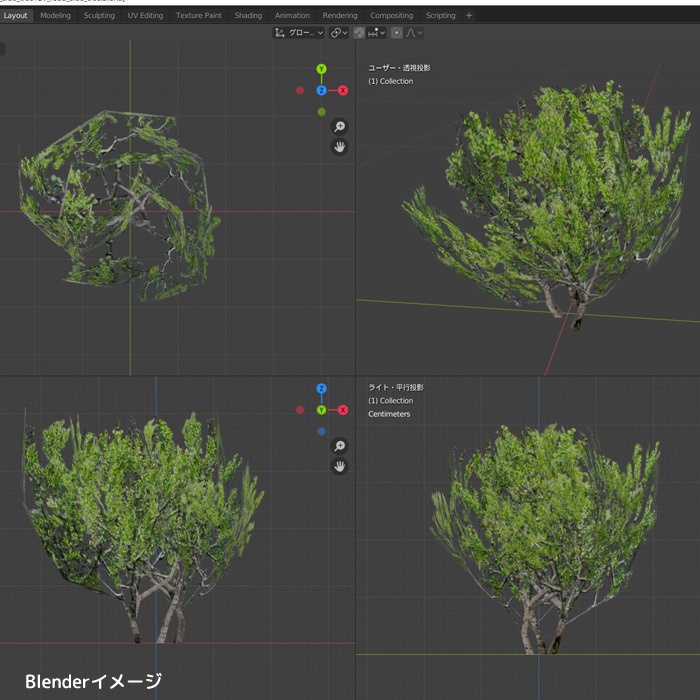Open the transform pivot point dropdown
Screen dimensions: 700x700
click(x=339, y=33)
